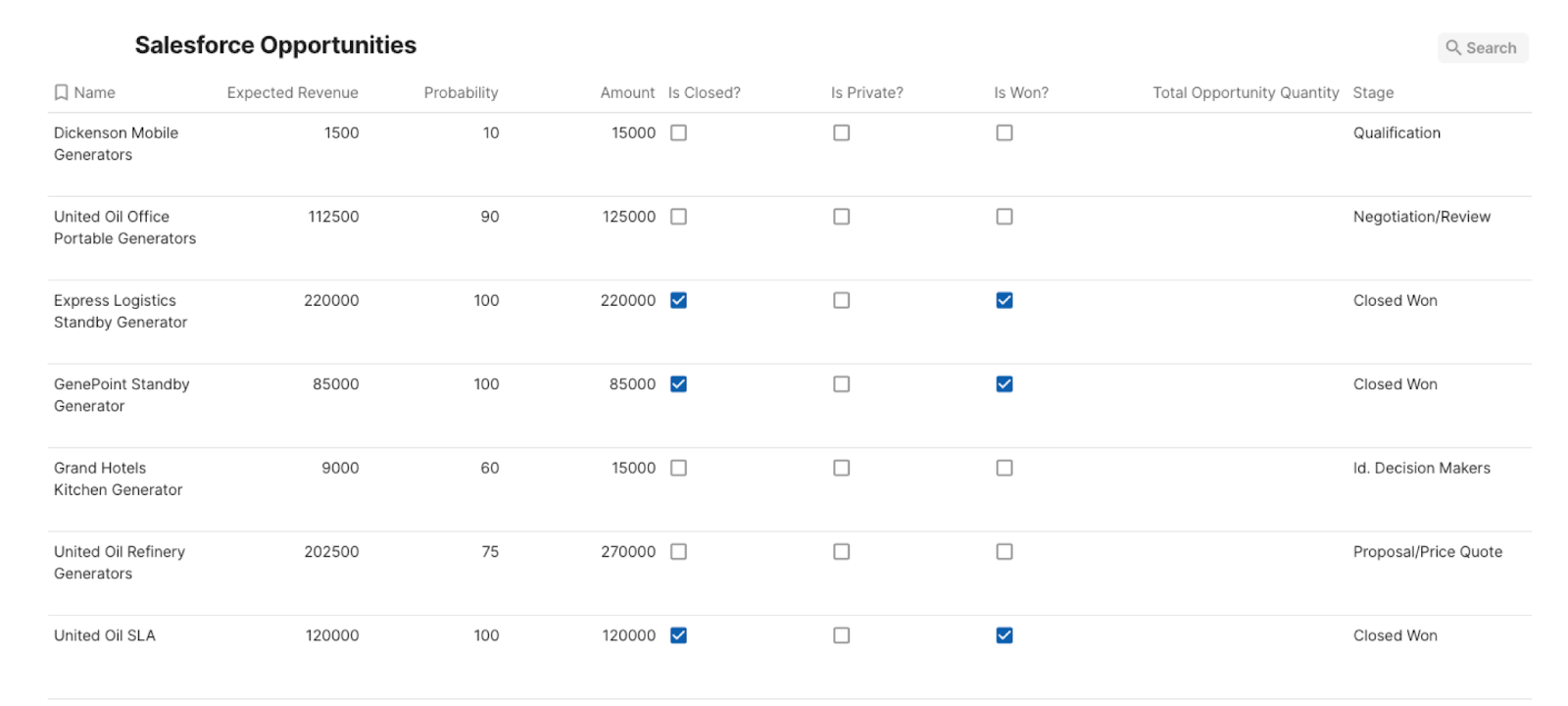Image resolution: width=1568 pixels, height=706 pixels.
Task: Select the Negotiation/Review stage cell
Action: (x=1421, y=217)
